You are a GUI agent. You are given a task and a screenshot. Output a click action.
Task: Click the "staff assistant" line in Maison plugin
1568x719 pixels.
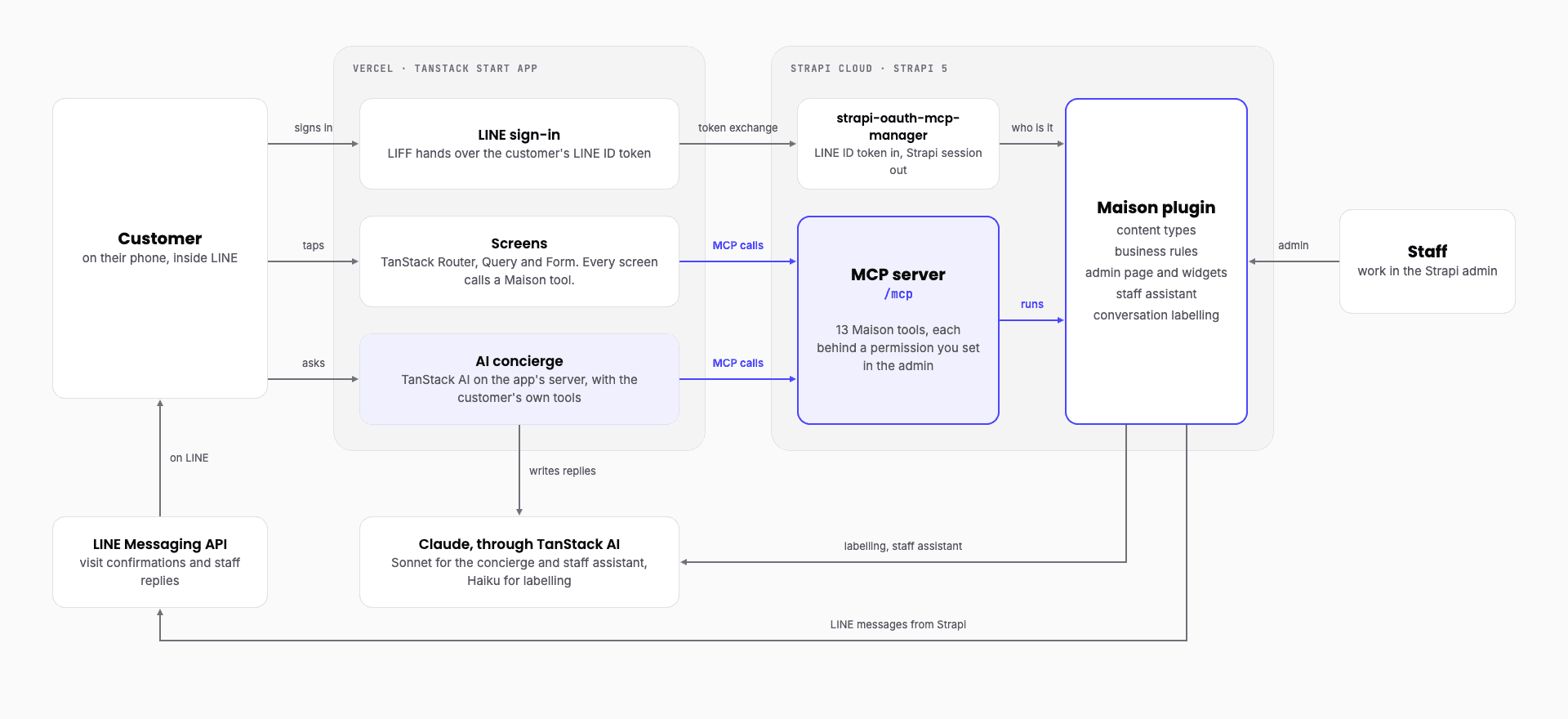[x=1156, y=294]
